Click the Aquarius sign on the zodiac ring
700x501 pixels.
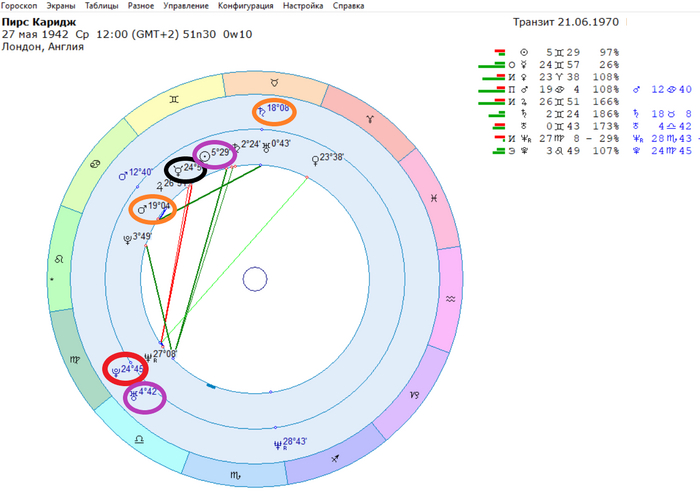point(451,298)
